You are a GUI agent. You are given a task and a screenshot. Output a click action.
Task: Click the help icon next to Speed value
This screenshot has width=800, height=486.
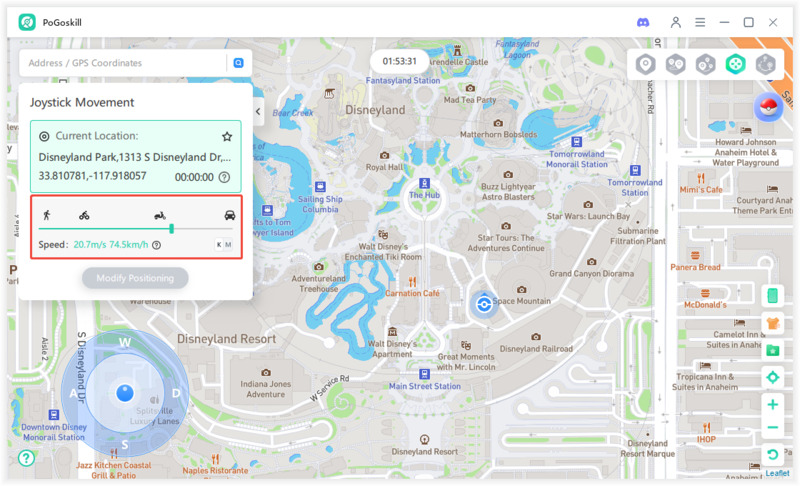pos(157,245)
